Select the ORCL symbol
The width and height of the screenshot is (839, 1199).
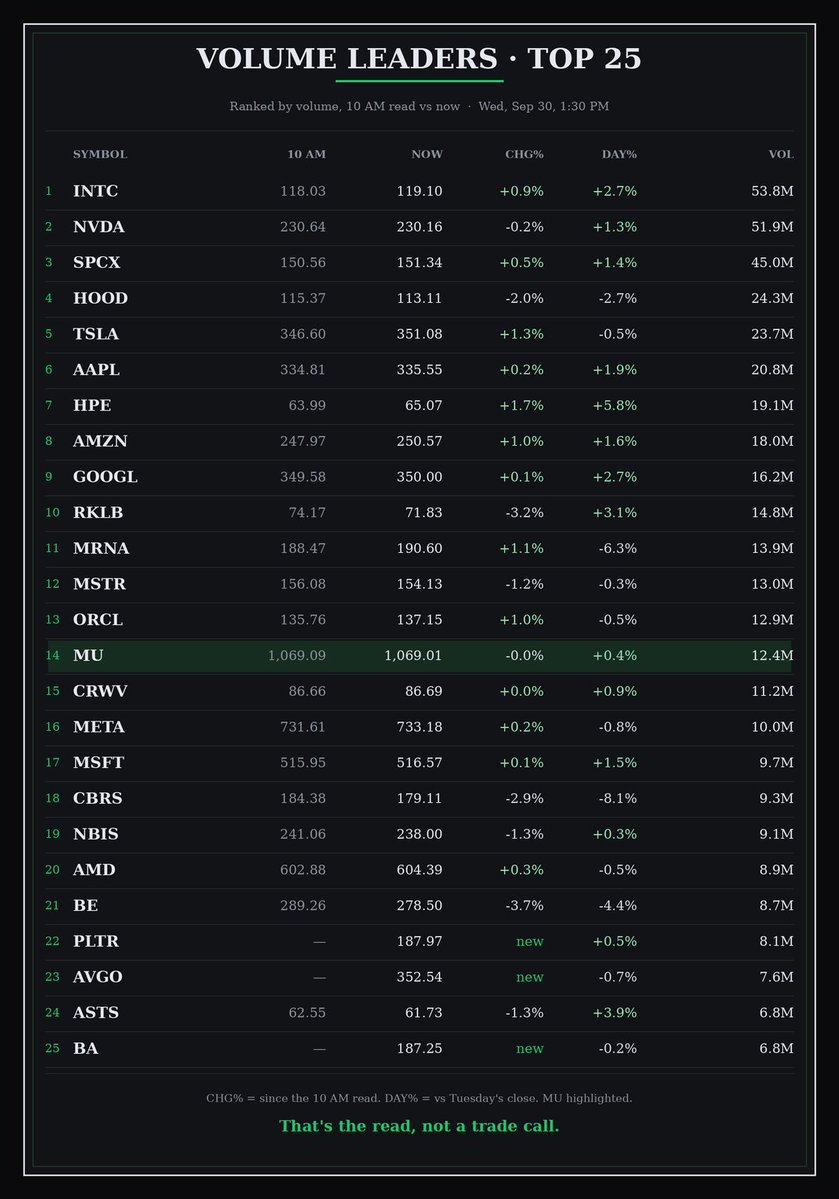click(98, 620)
